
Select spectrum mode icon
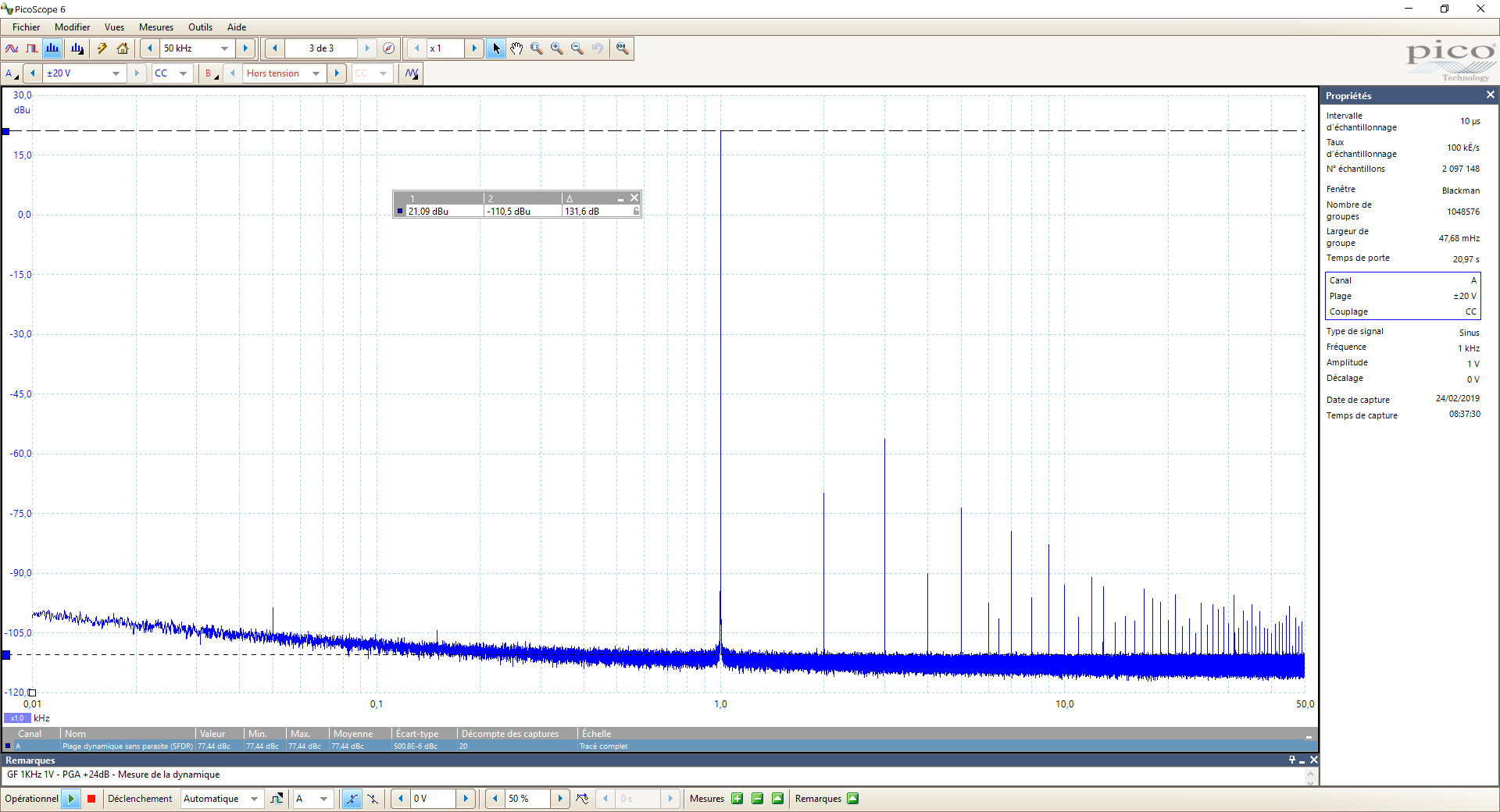point(52,48)
